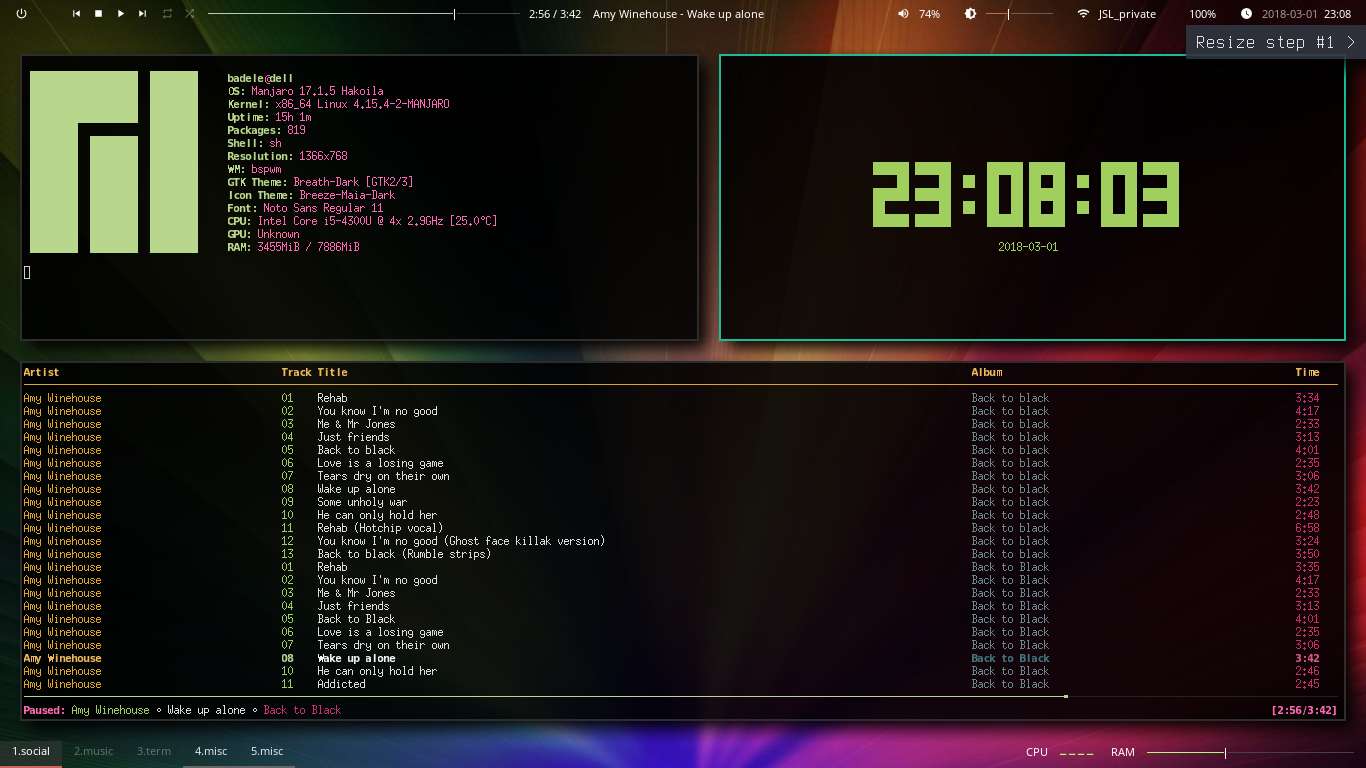Click the Title column header
Viewport: 1366px width, 768px height.
tap(333, 372)
